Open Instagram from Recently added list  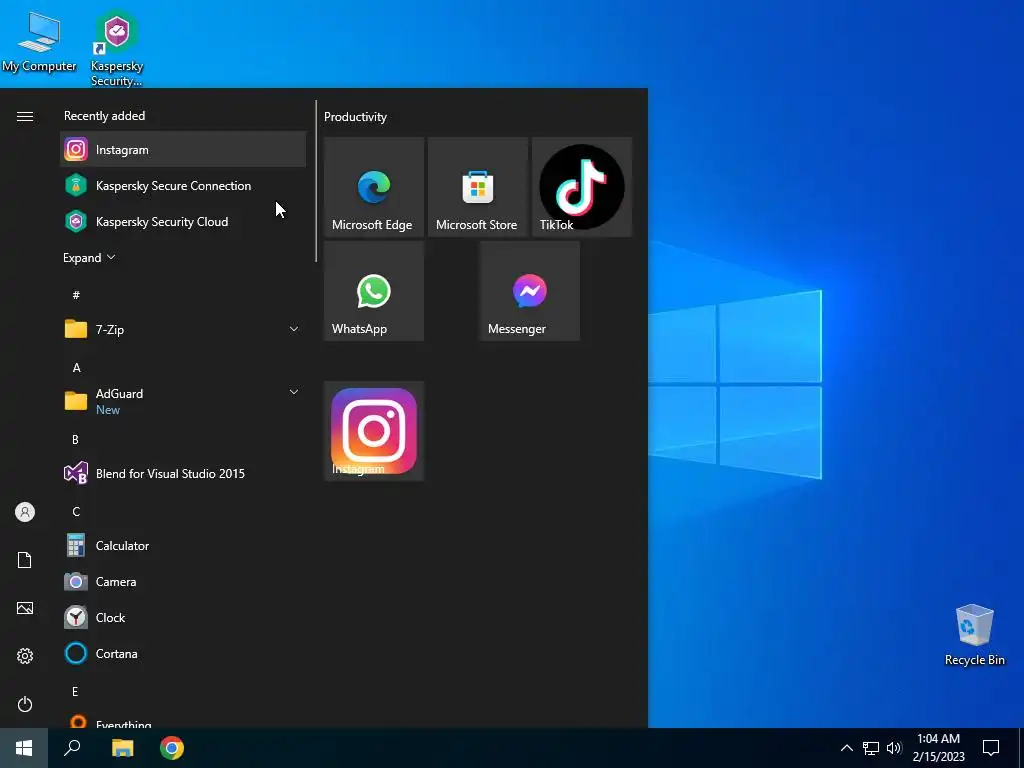click(x=183, y=150)
